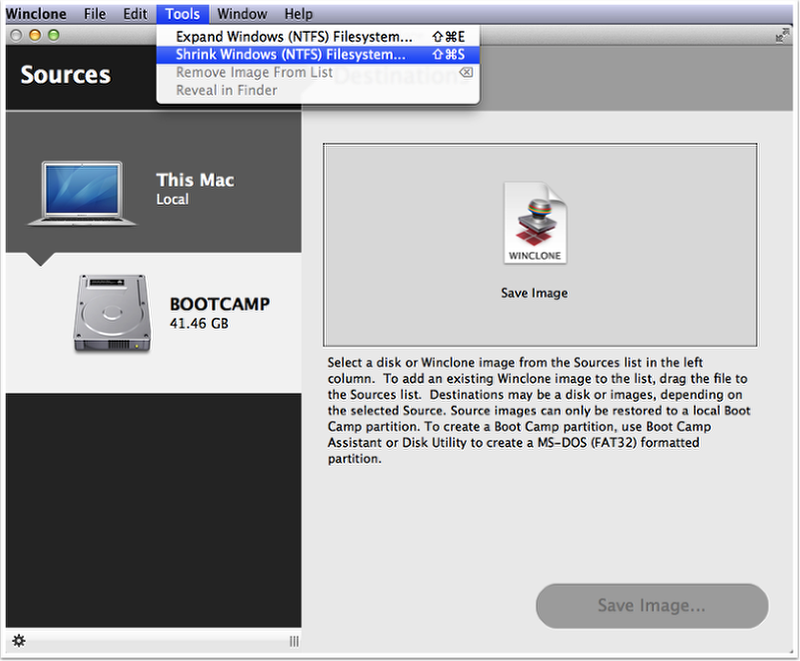Image resolution: width=800 pixels, height=661 pixels.
Task: Select the This Mac laptop icon
Action: [82, 193]
